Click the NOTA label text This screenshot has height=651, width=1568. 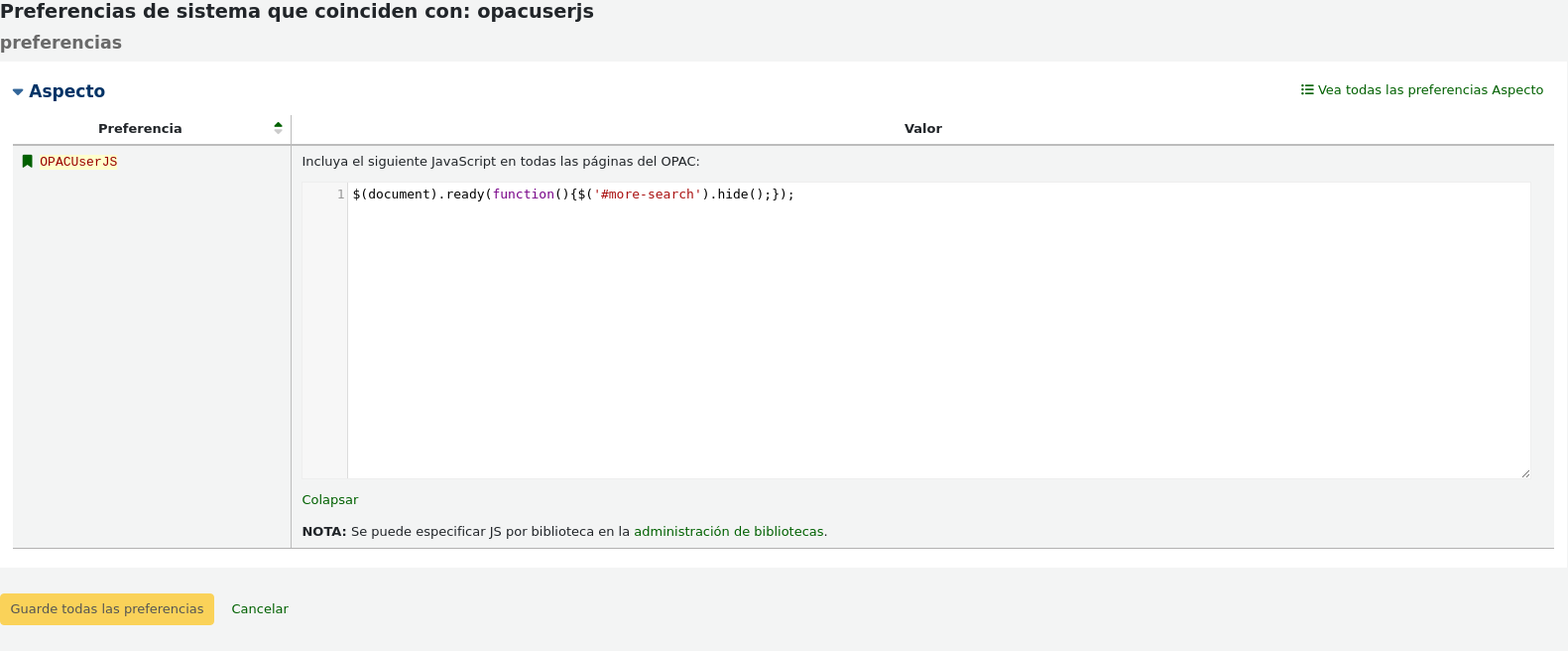tap(323, 532)
